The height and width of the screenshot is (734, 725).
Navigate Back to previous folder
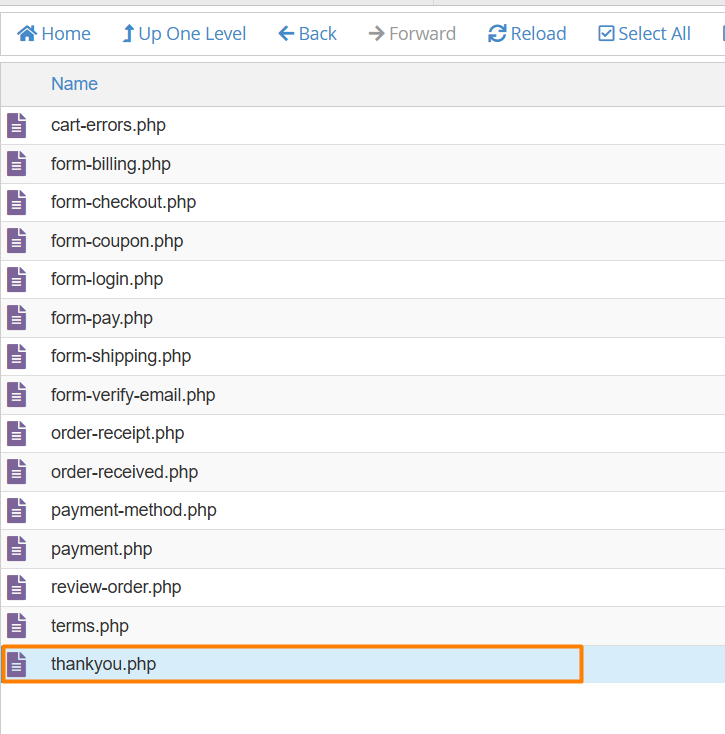coord(307,34)
